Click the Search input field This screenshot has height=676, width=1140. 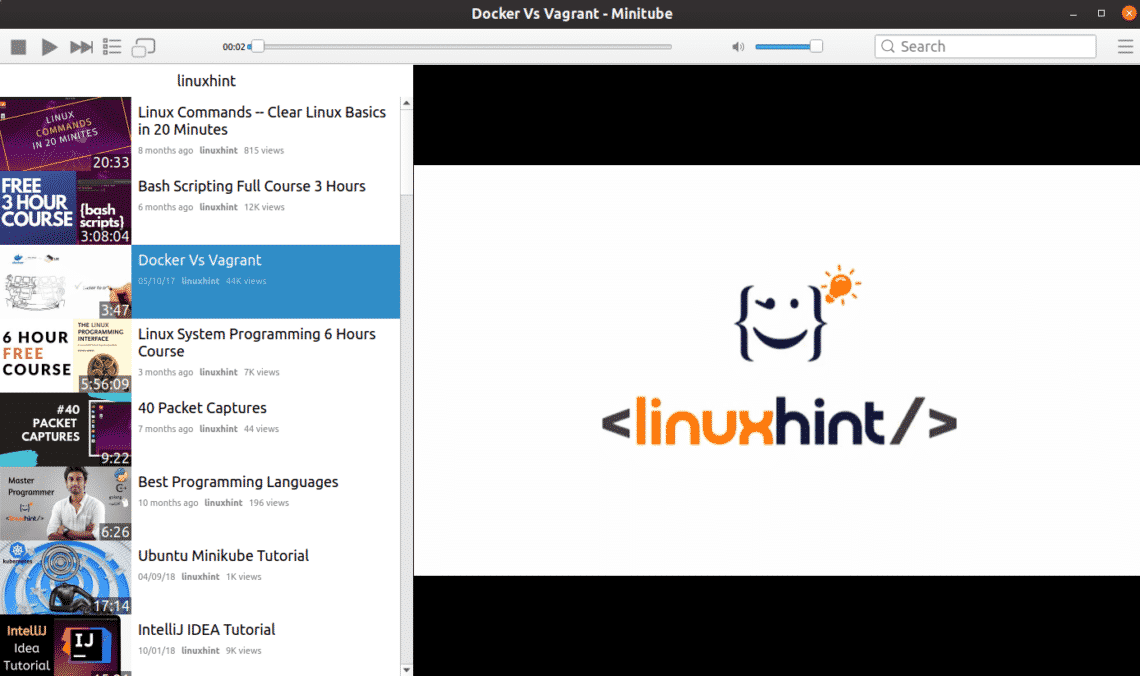(985, 47)
